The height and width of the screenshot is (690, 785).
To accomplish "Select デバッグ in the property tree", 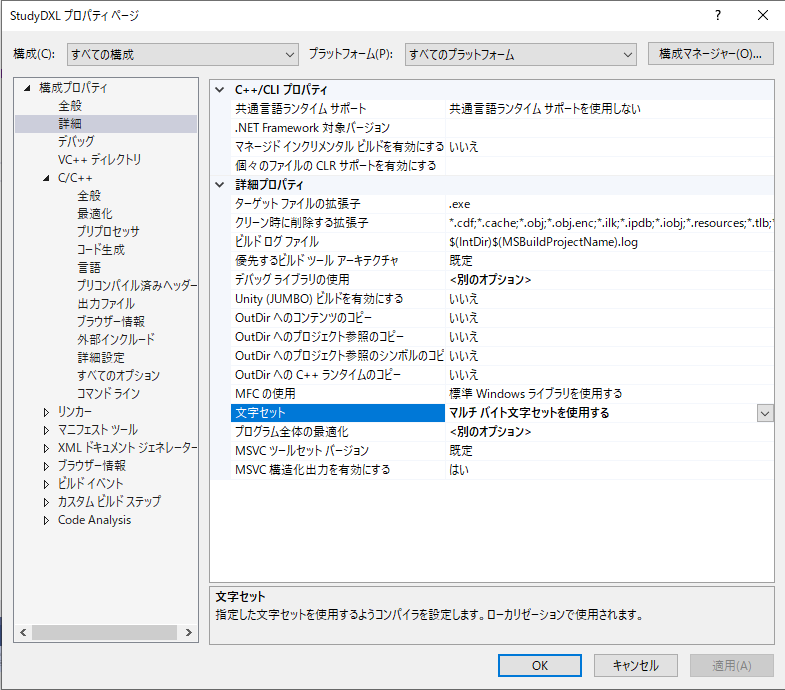I will pyautogui.click(x=76, y=142).
